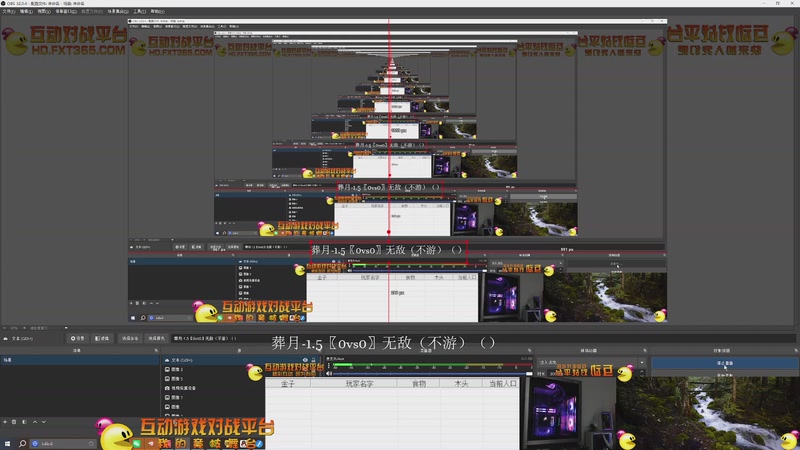Viewport: 800px width, 450px height.
Task: Add a new scene with the plus icon
Action: 5,422
